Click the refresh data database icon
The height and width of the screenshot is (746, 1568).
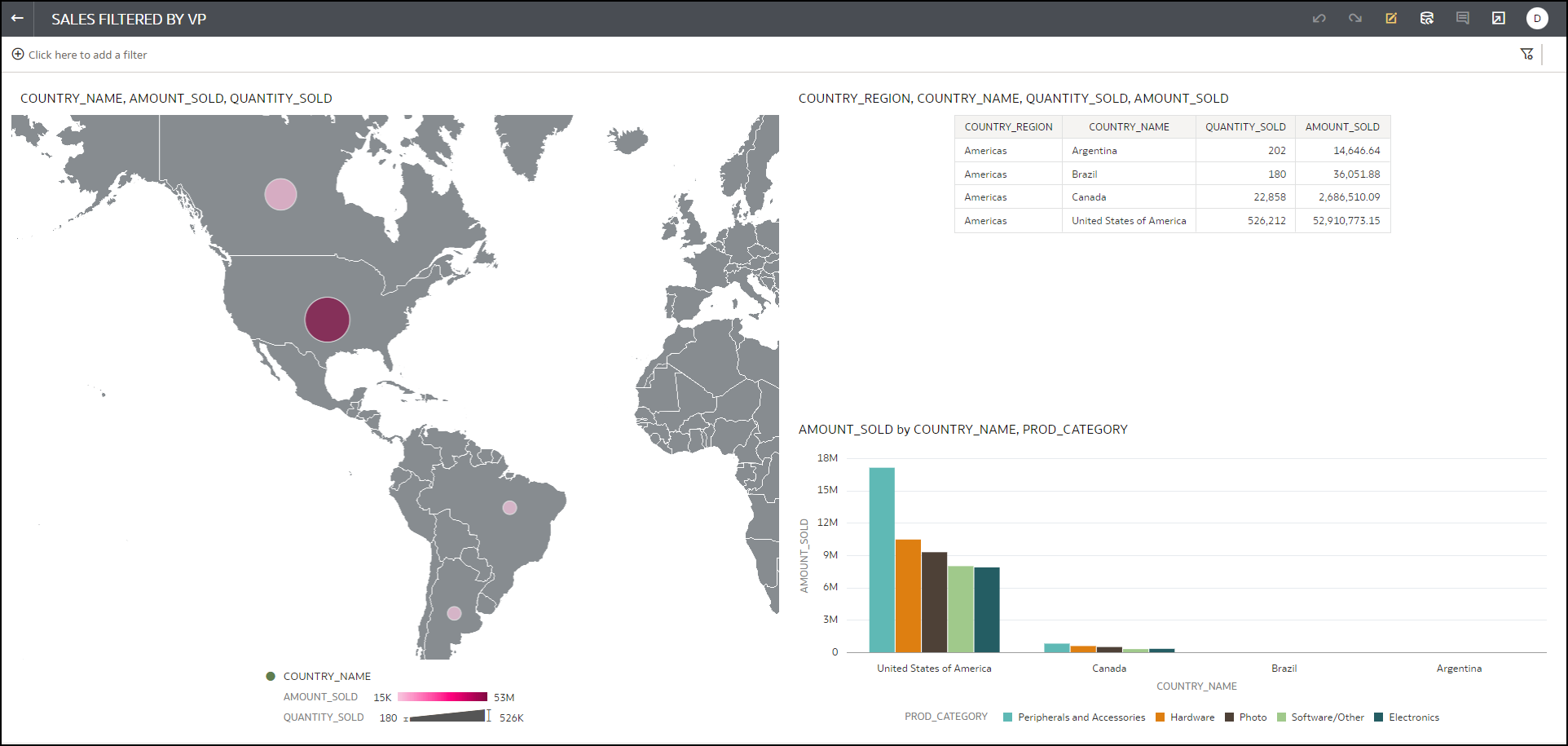(1427, 18)
